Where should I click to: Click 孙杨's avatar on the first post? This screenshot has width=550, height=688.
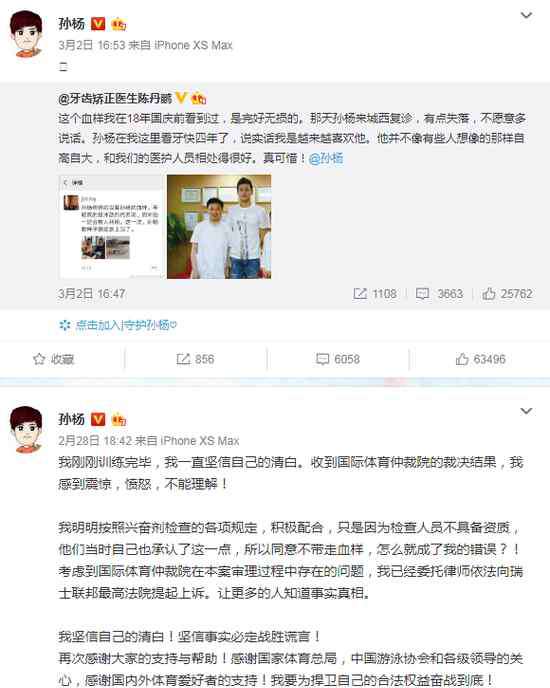26,34
